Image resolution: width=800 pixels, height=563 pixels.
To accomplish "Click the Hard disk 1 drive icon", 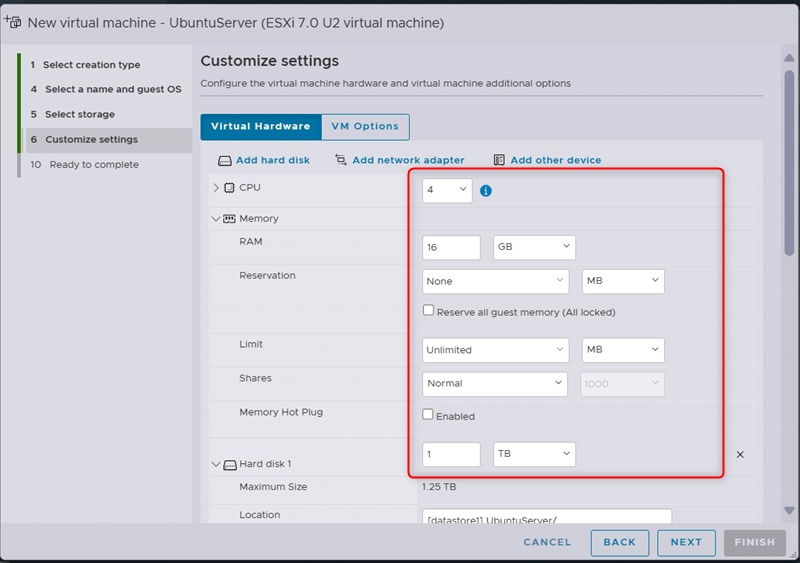I will point(230,464).
